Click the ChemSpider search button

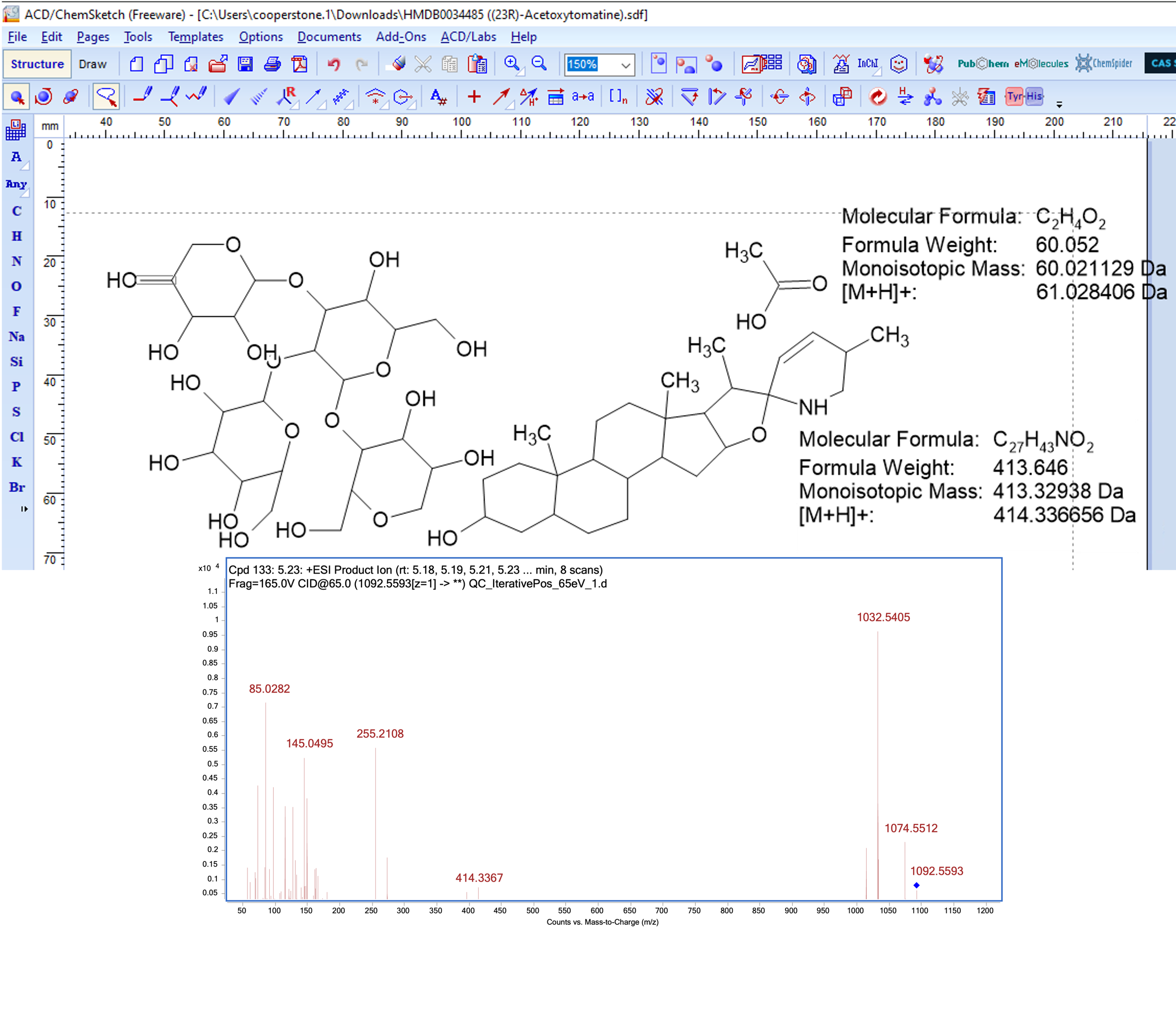(x=1103, y=64)
